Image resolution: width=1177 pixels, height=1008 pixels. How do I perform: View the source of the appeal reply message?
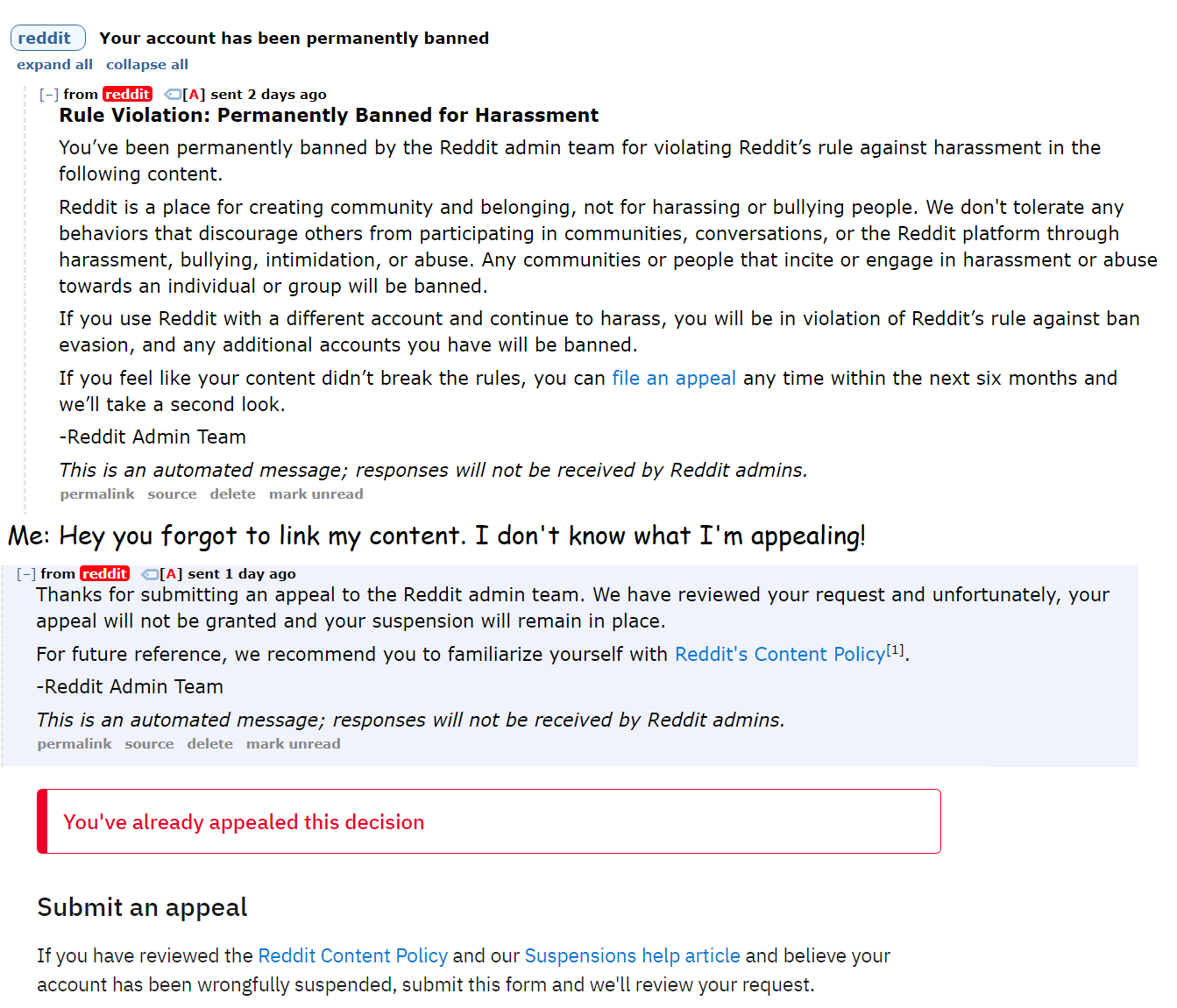[x=149, y=744]
